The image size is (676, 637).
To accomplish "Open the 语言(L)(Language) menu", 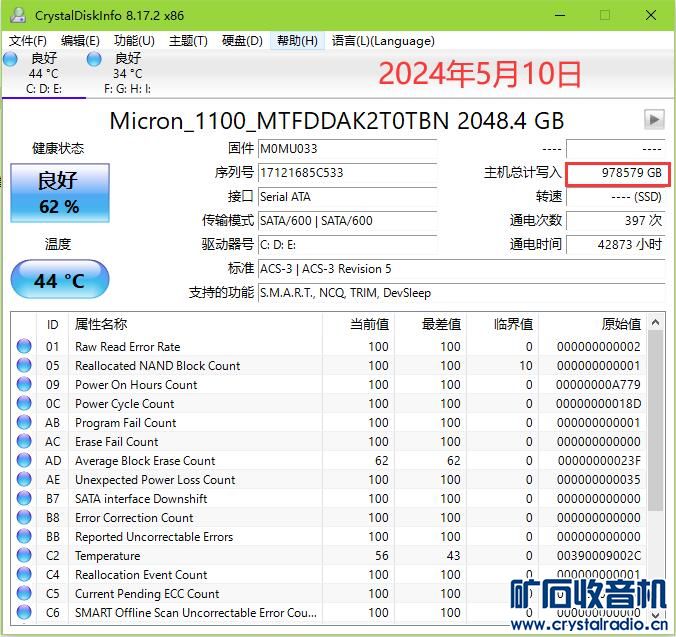I will (383, 41).
